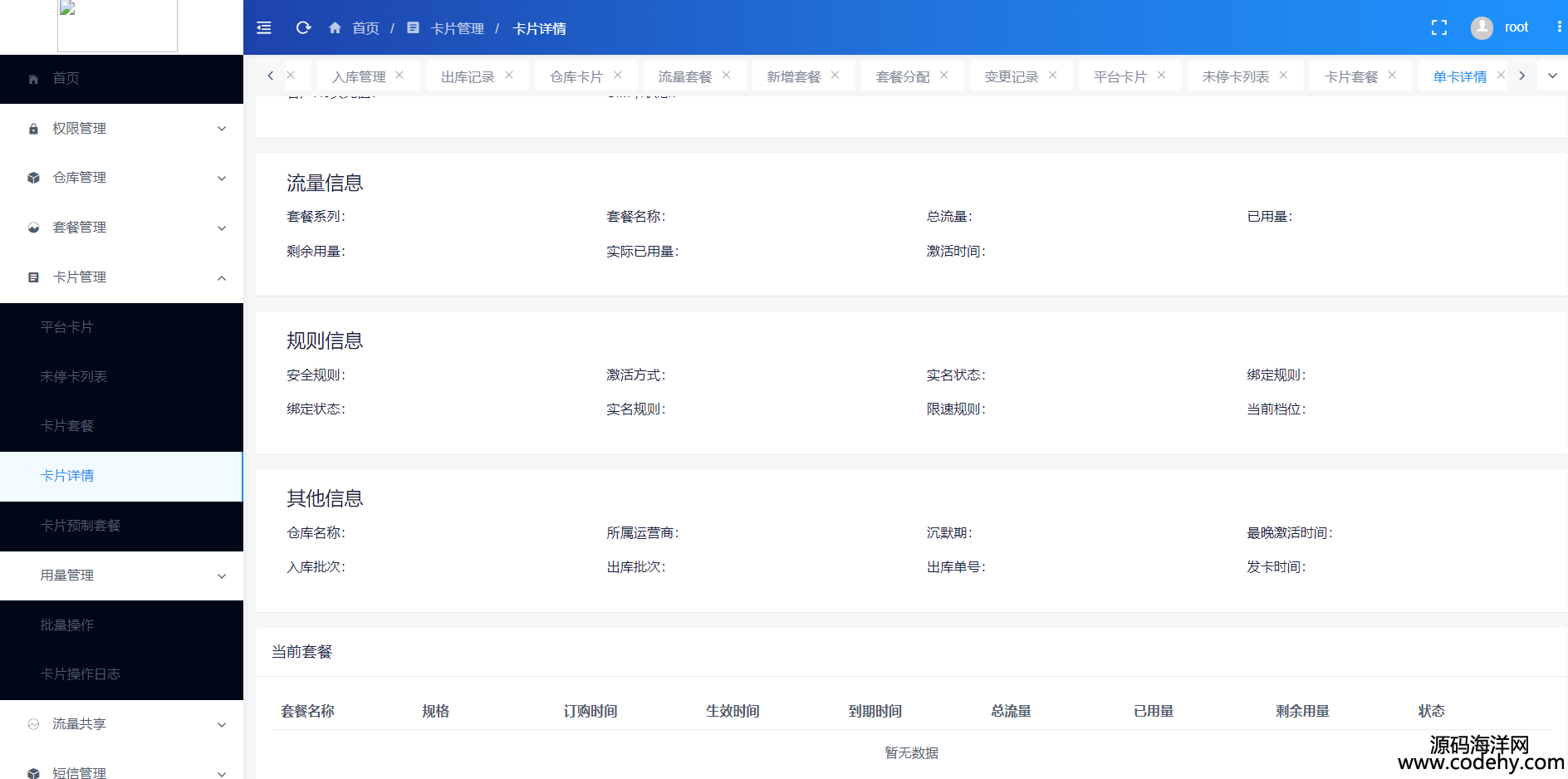The width and height of the screenshot is (1568, 779).
Task: Toggle fullscreen mode icon
Action: point(1439,28)
